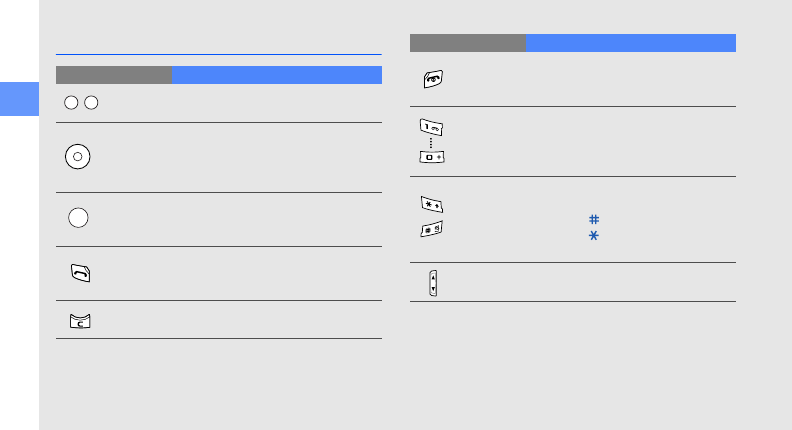Viewport: 792px width, 430px height.
Task: Click the blue asterisk symbol
Action: coord(594,235)
